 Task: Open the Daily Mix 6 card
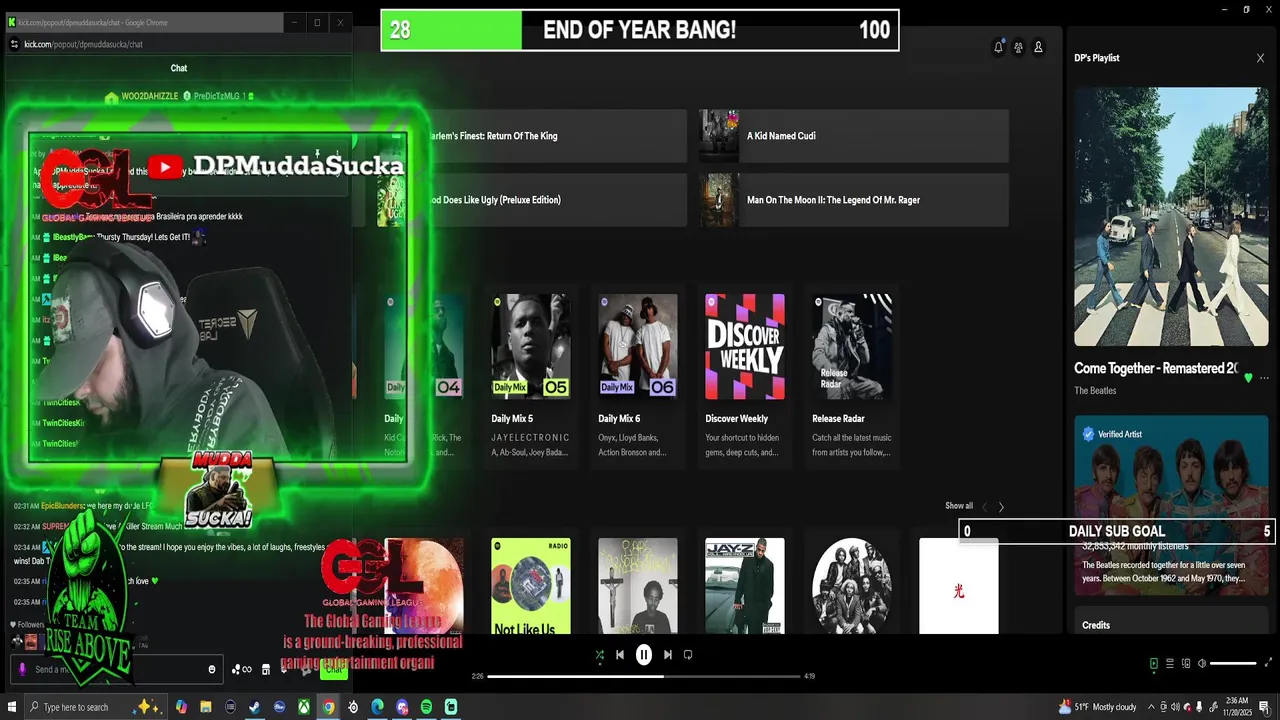(638, 377)
